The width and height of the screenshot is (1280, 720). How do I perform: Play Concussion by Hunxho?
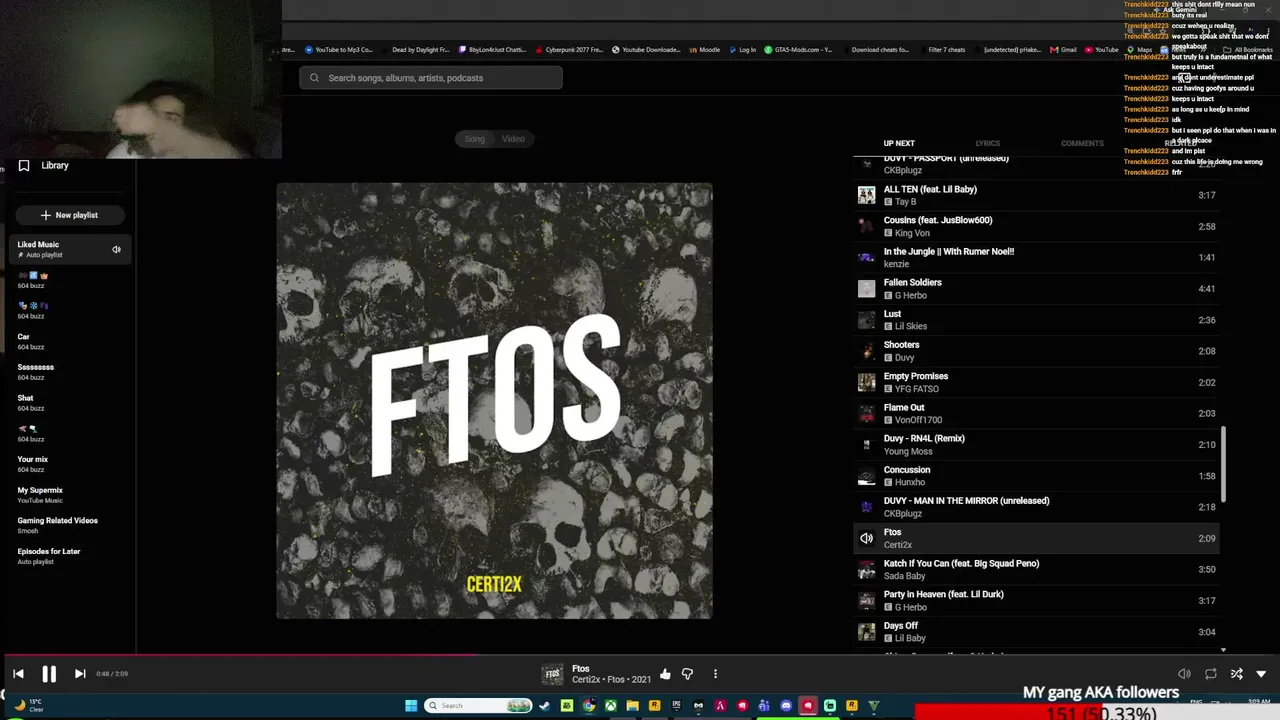click(x=1037, y=476)
